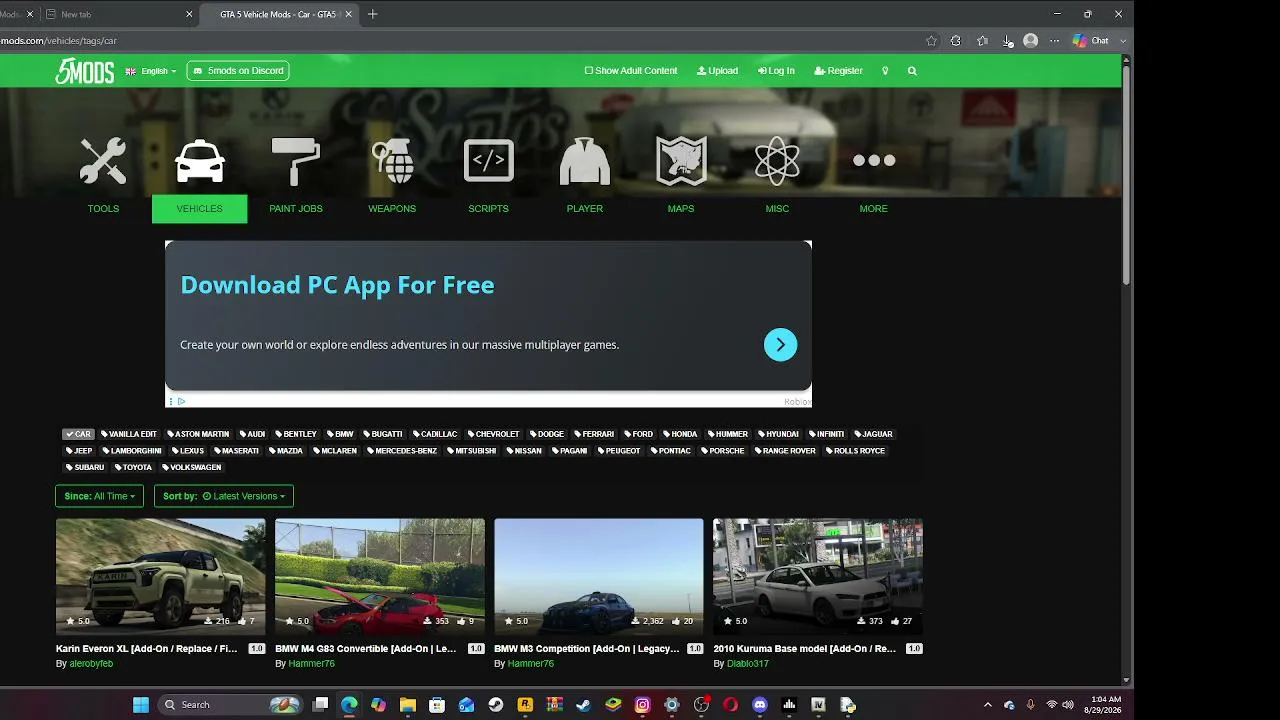Image resolution: width=1280 pixels, height=720 pixels.
Task: Click the browser address bar
Action: click(x=460, y=41)
